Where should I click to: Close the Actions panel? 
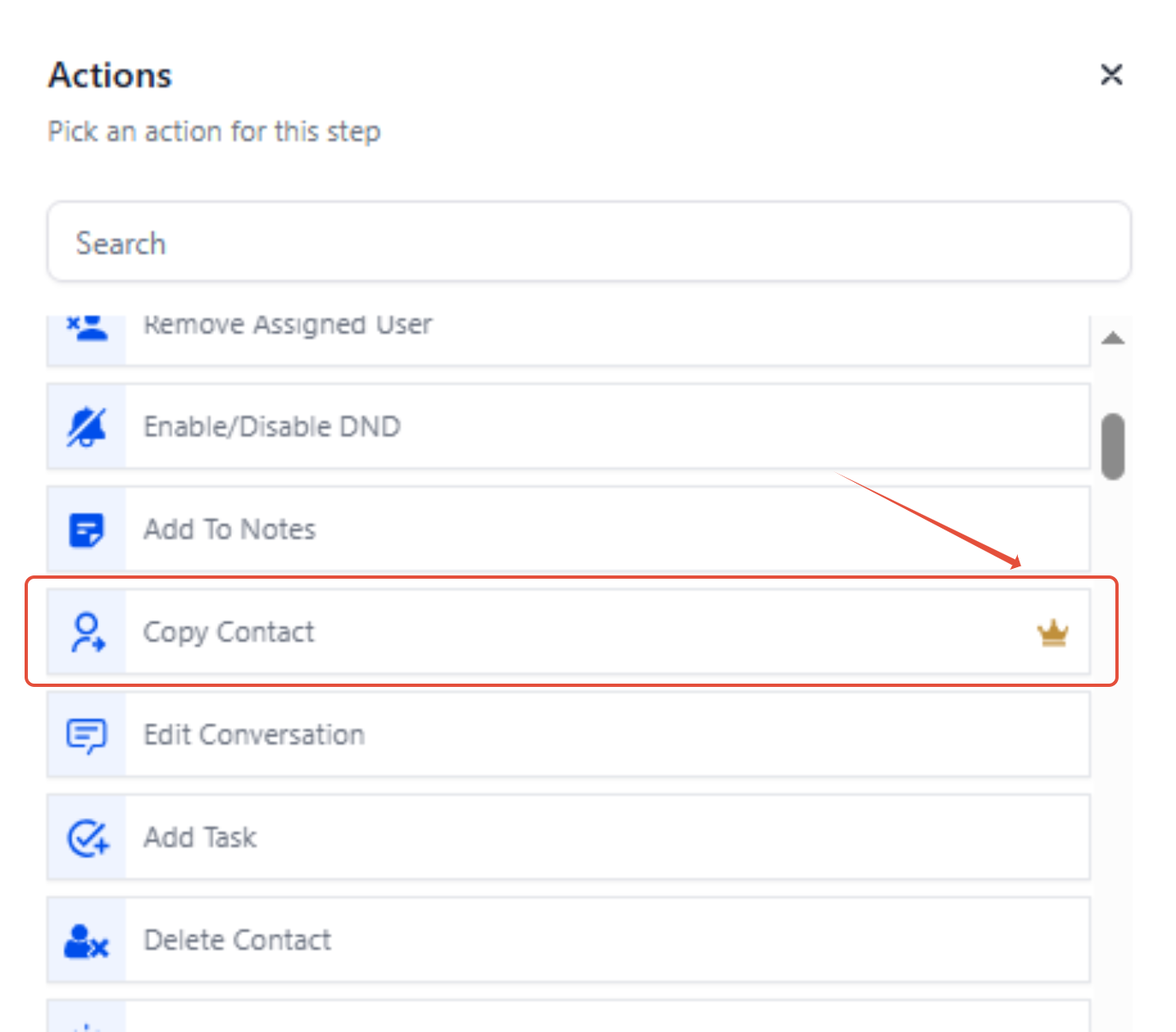(1111, 75)
